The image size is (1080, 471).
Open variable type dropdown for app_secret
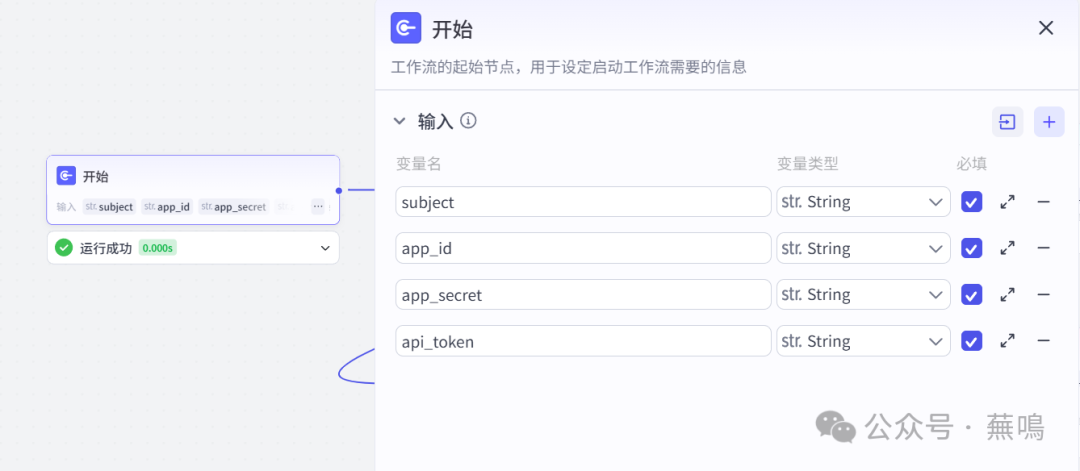863,295
